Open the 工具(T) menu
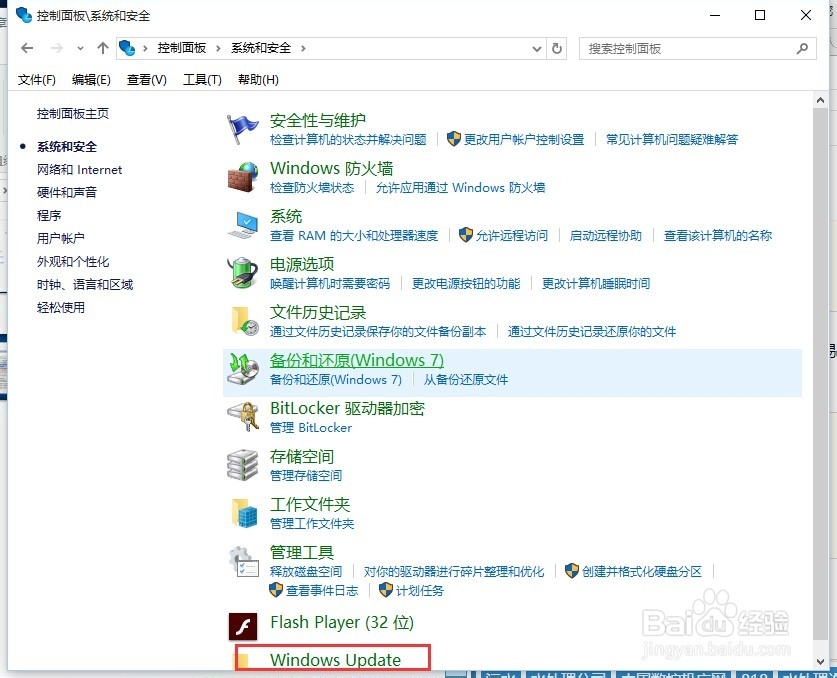This screenshot has height=678, width=837. pos(202,80)
